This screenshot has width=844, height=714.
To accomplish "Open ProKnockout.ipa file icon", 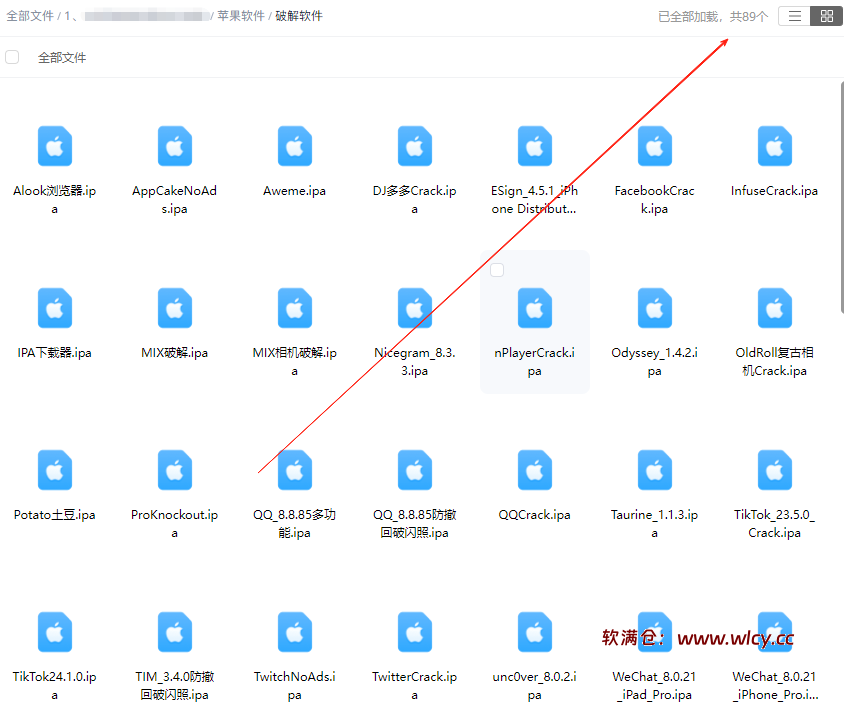I will 174,470.
